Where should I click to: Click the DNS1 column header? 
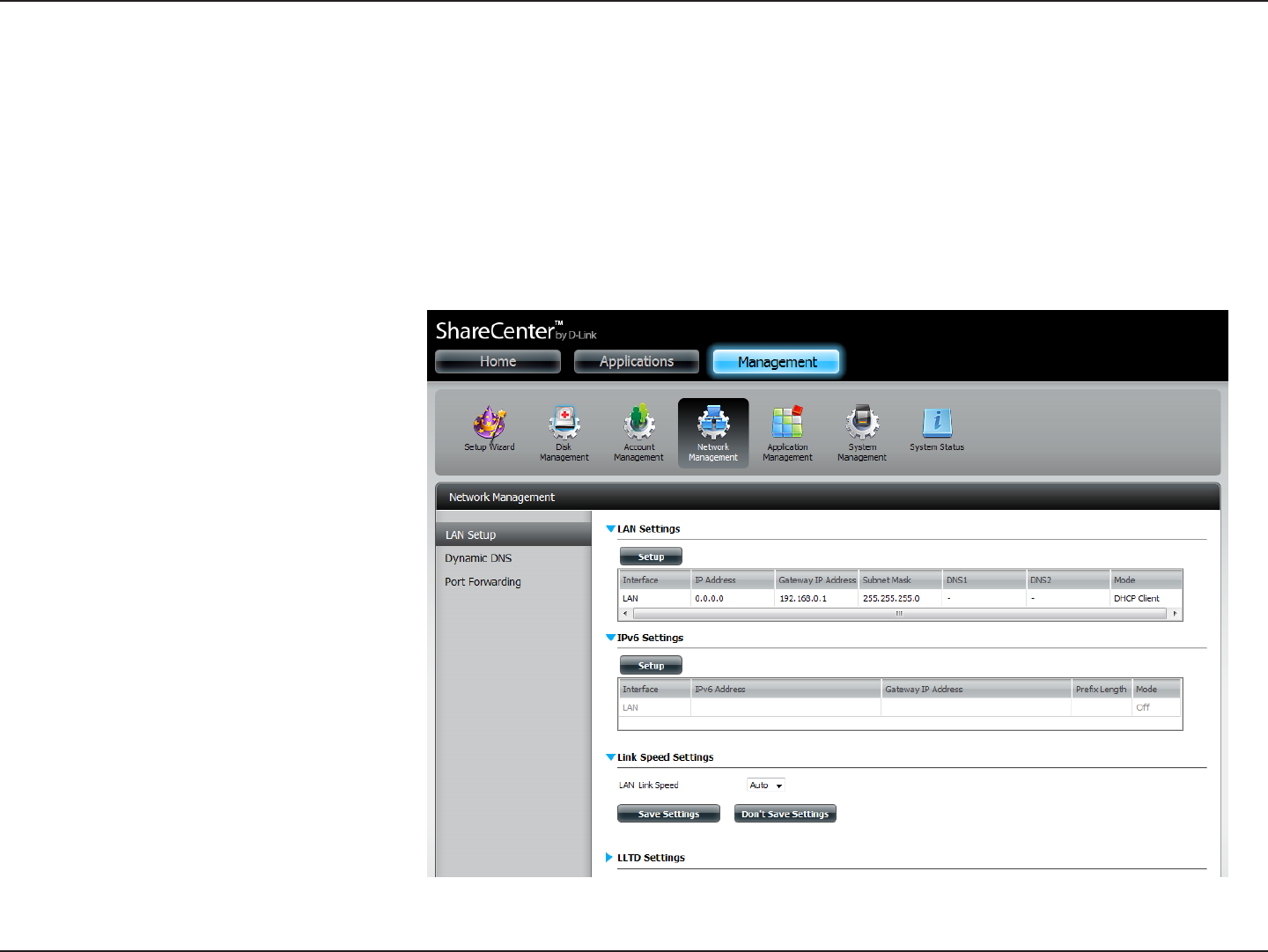(x=984, y=580)
